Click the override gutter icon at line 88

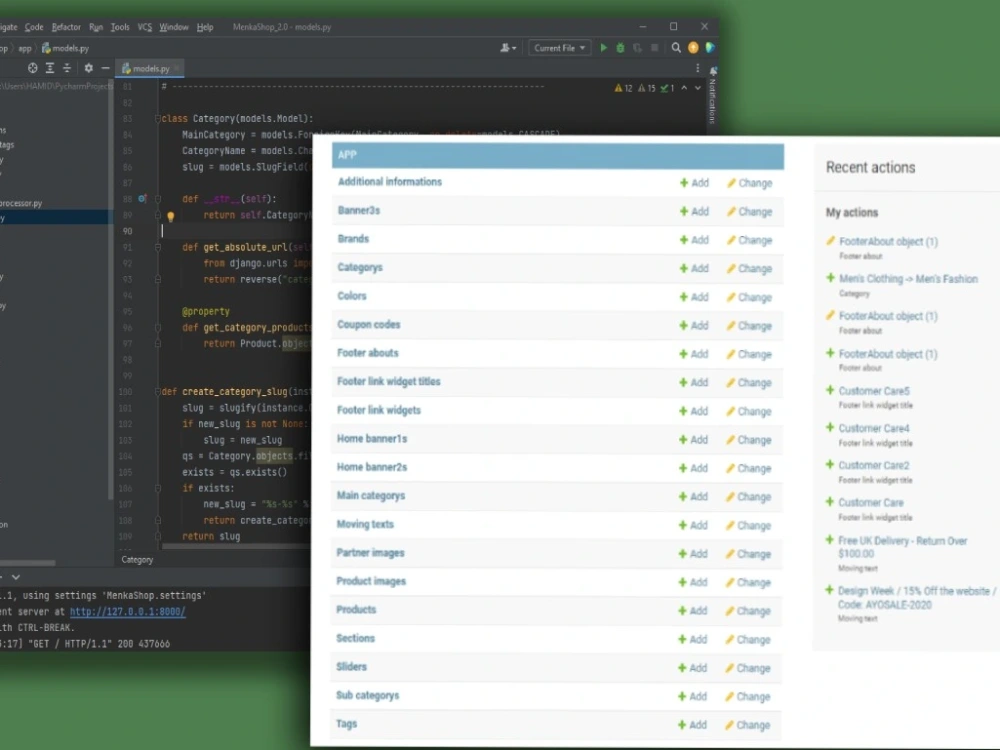pyautogui.click(x=142, y=199)
